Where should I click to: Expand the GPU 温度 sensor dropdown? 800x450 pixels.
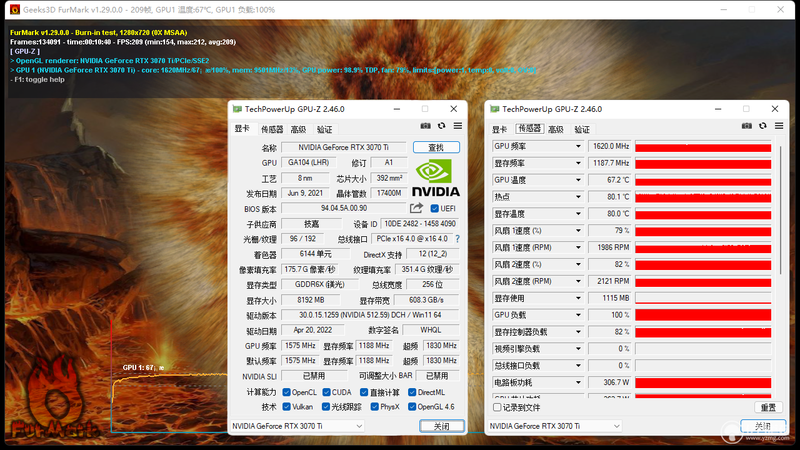[578, 180]
